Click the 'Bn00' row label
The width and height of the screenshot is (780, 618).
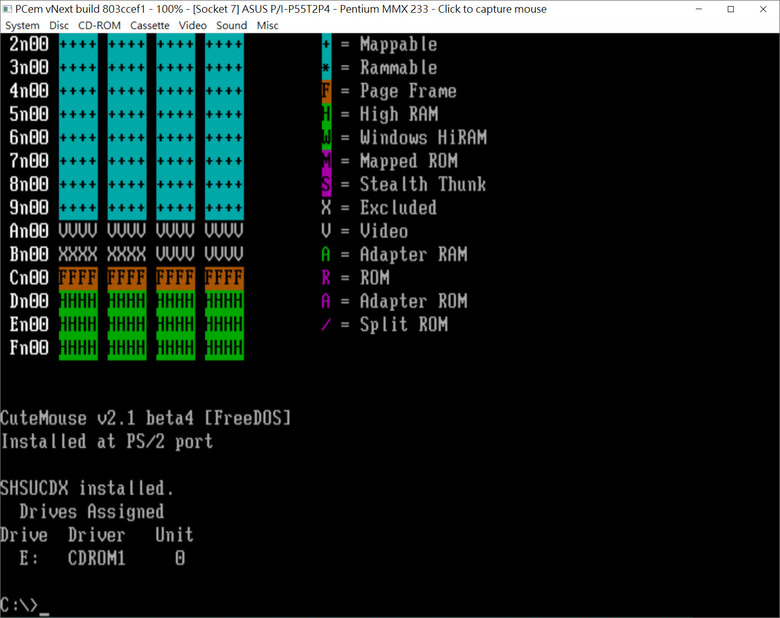click(x=29, y=255)
